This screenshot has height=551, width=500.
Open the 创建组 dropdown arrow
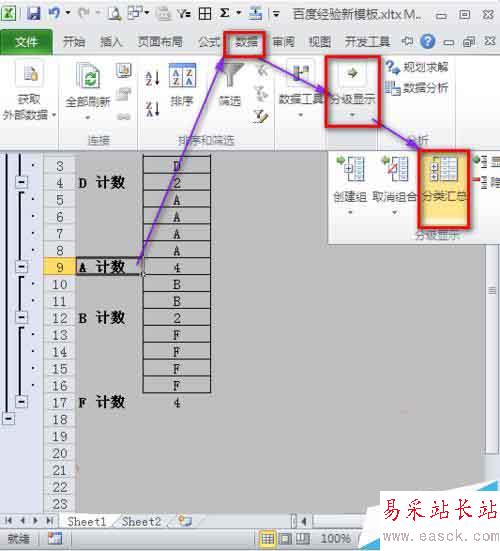pos(350,212)
